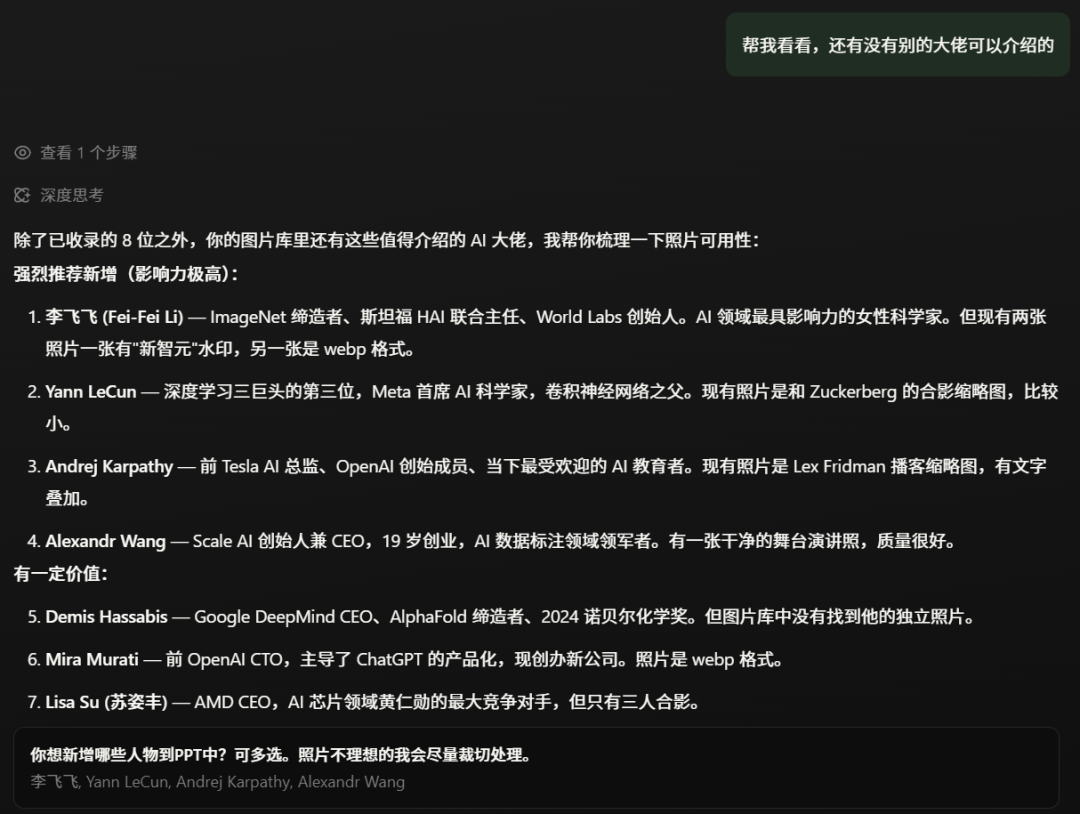Image resolution: width=1080 pixels, height=814 pixels.
Task: Expand the 查看 1 个步骤 step details
Action: coord(88,153)
